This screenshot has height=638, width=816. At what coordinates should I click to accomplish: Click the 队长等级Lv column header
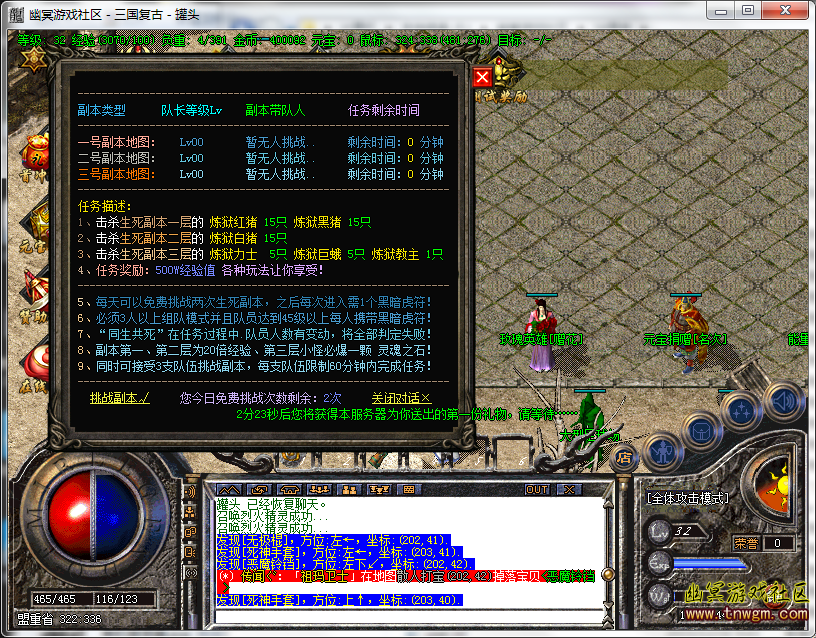(192, 110)
